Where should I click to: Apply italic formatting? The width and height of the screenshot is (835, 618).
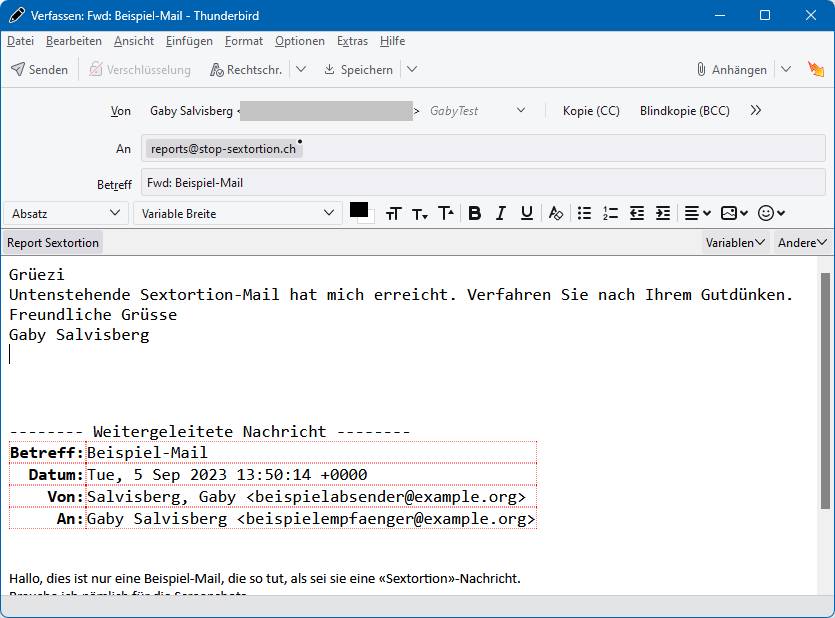point(500,213)
